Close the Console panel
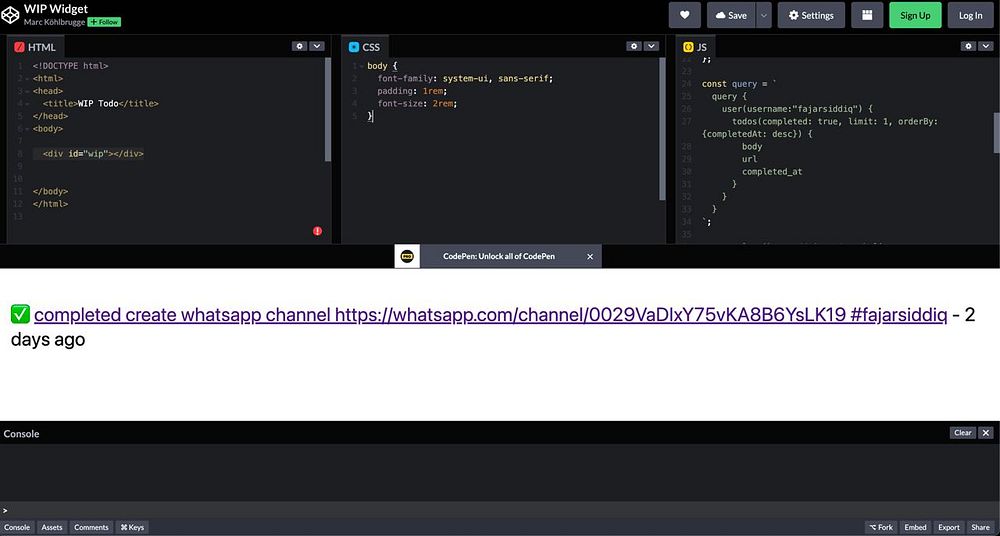The height and width of the screenshot is (536, 1000). 986,433
